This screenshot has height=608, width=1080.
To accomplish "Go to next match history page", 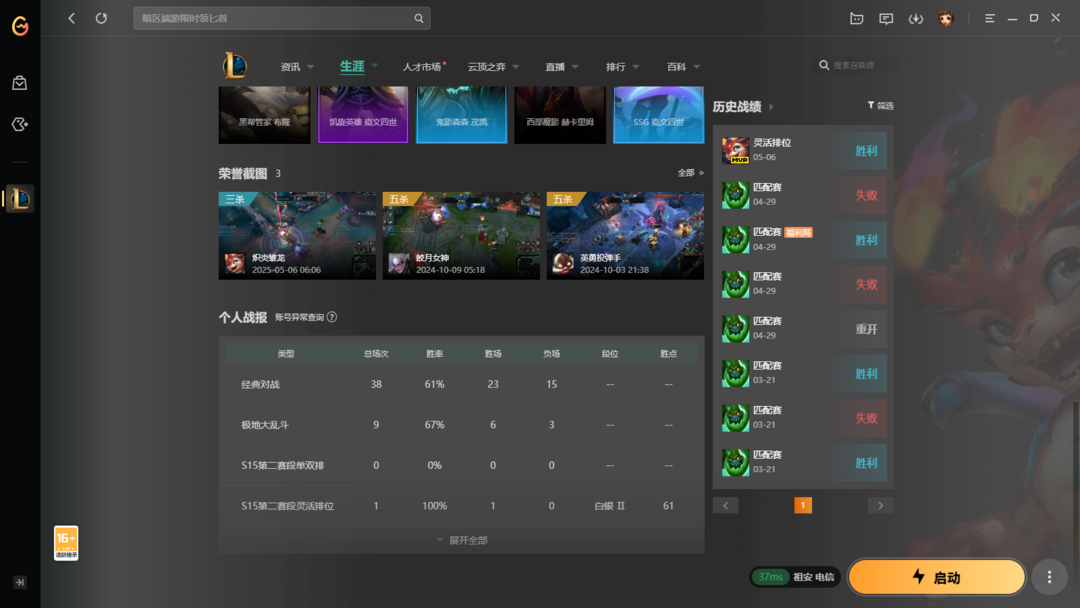I will point(880,505).
